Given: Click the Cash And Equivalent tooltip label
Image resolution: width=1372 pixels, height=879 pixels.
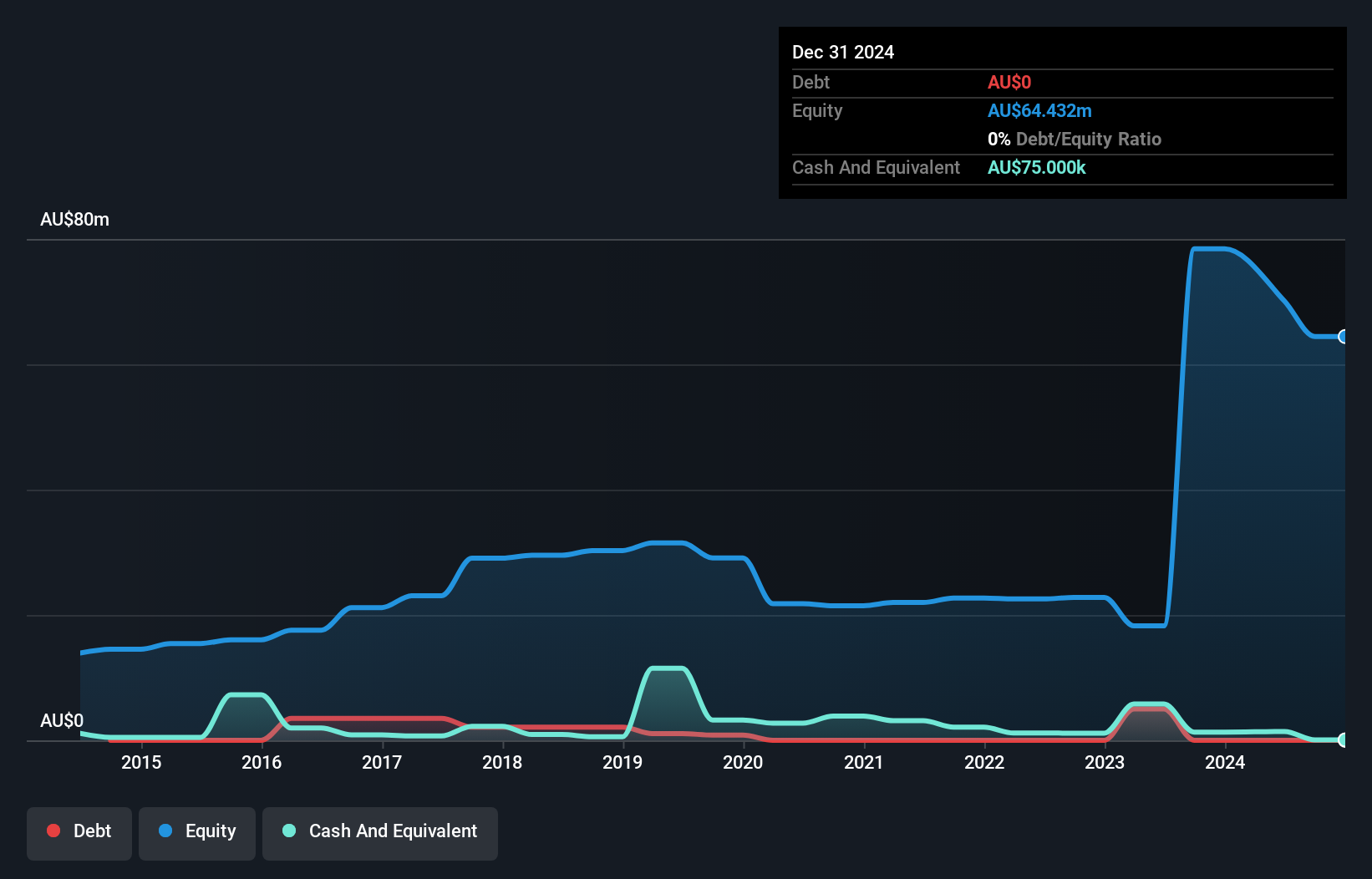Looking at the screenshot, I should click(876, 168).
